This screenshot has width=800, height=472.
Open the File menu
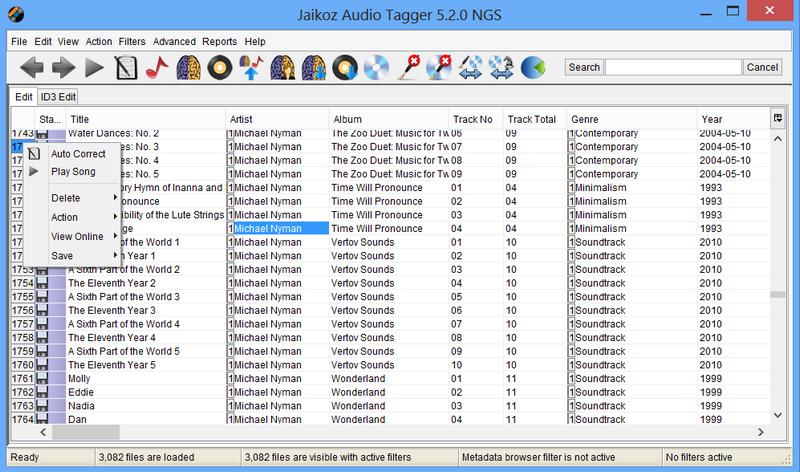point(19,41)
